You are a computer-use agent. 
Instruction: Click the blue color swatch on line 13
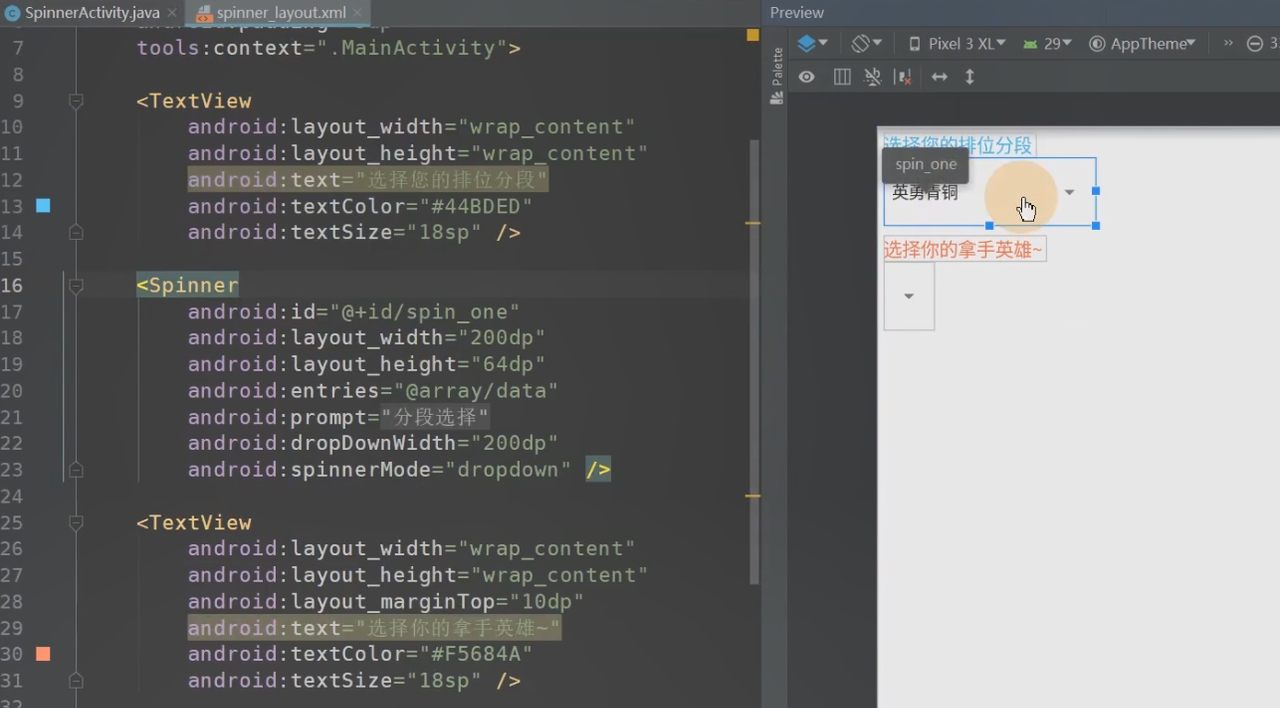click(43, 206)
